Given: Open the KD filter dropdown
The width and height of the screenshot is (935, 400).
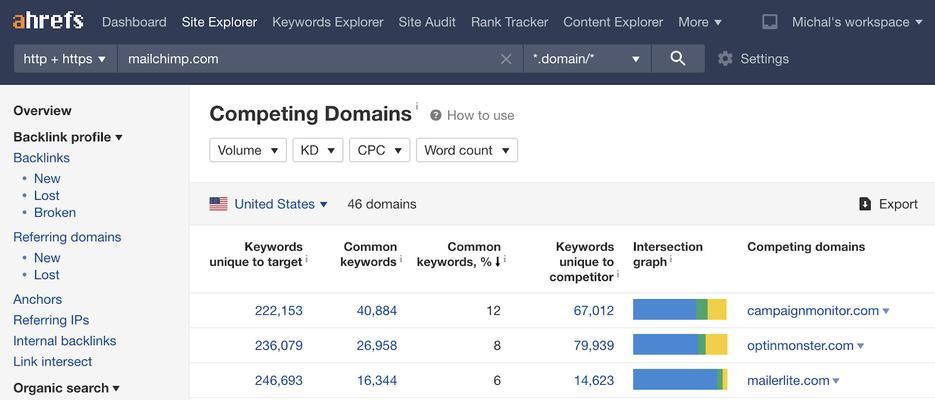Looking at the screenshot, I should pyautogui.click(x=318, y=150).
